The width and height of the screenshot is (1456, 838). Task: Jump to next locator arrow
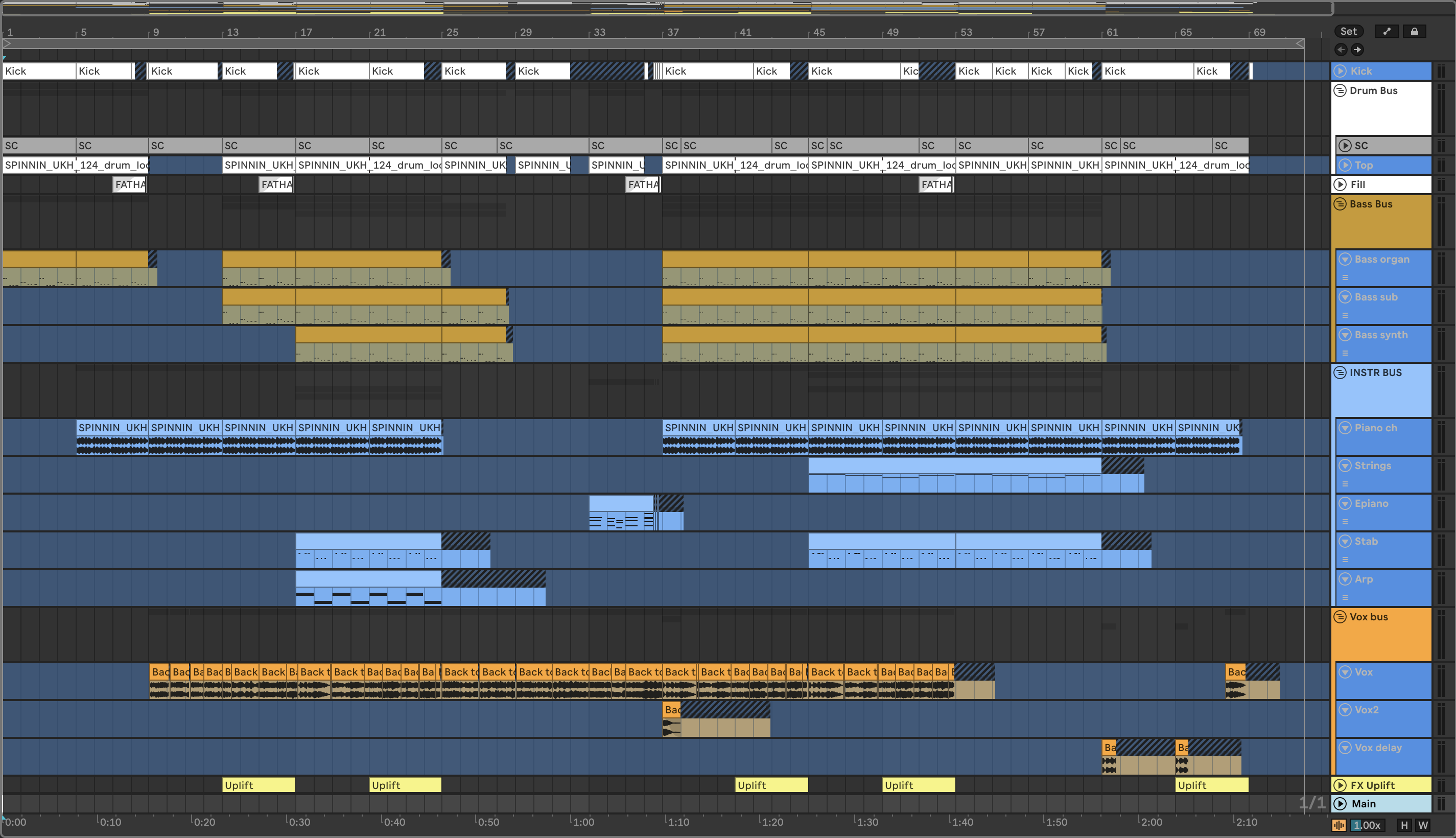[x=1357, y=50]
